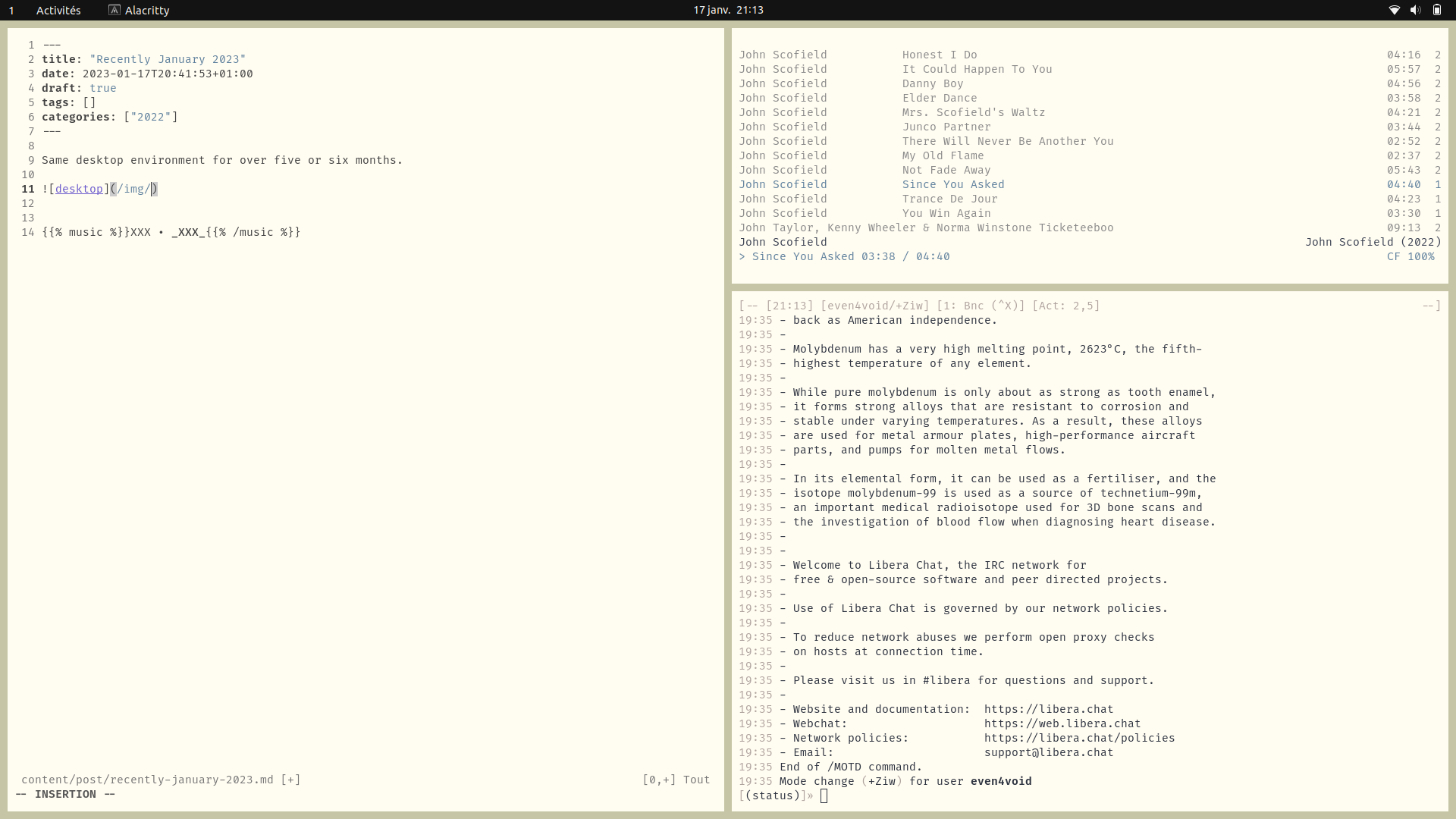The width and height of the screenshot is (1456, 819).
Task: Click the title line Recently January 2023
Action: click(167, 59)
